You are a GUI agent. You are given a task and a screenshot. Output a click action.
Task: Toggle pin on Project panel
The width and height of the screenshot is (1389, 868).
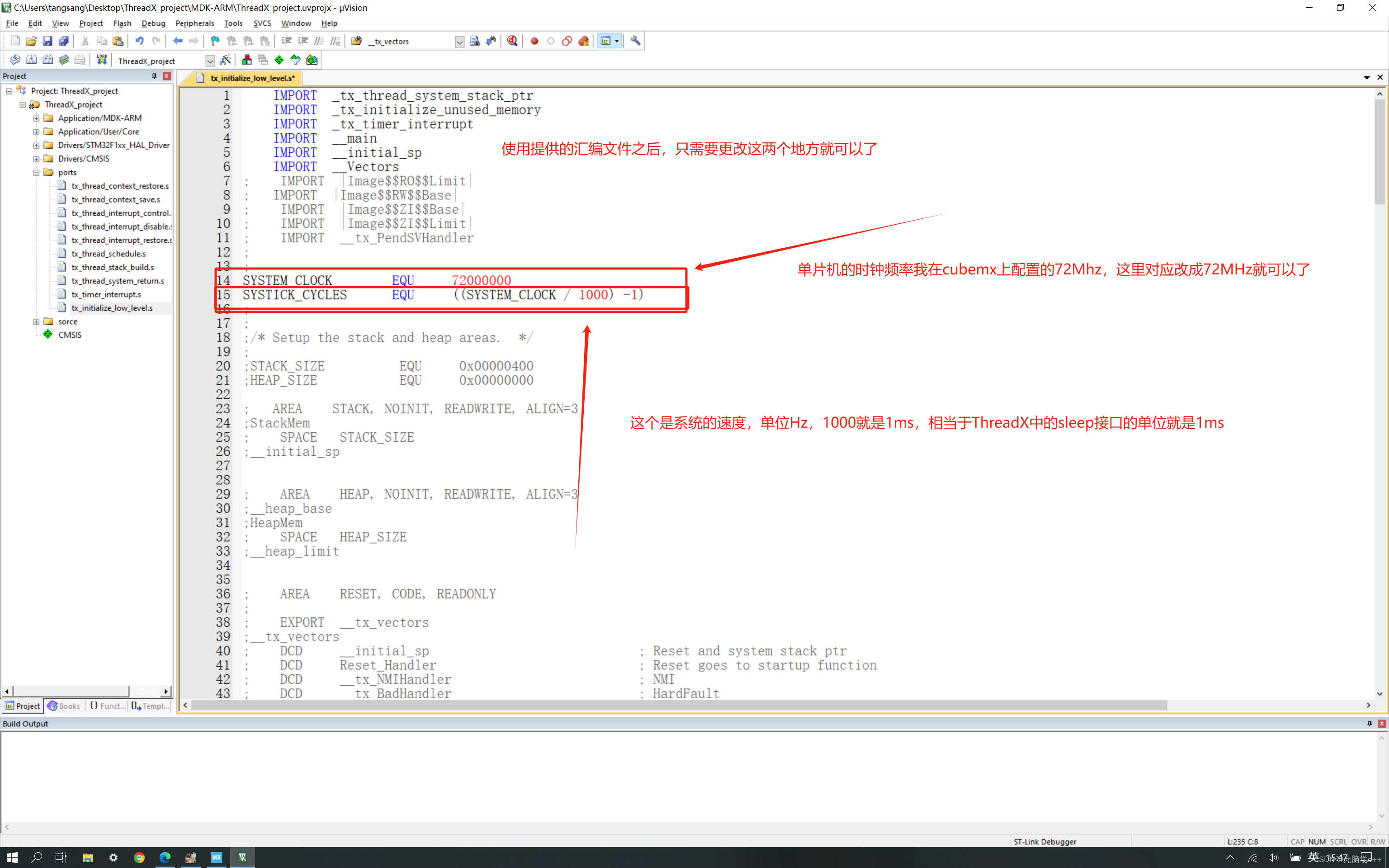154,76
